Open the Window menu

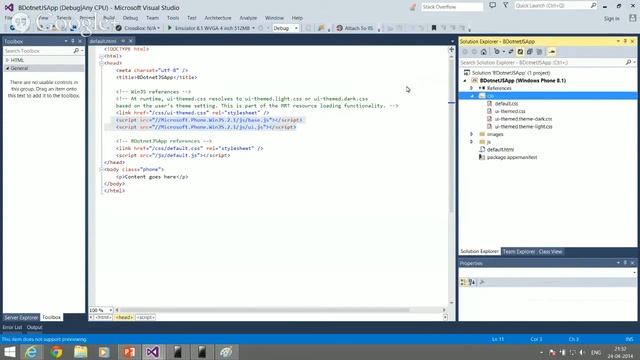pyautogui.click(x=274, y=18)
